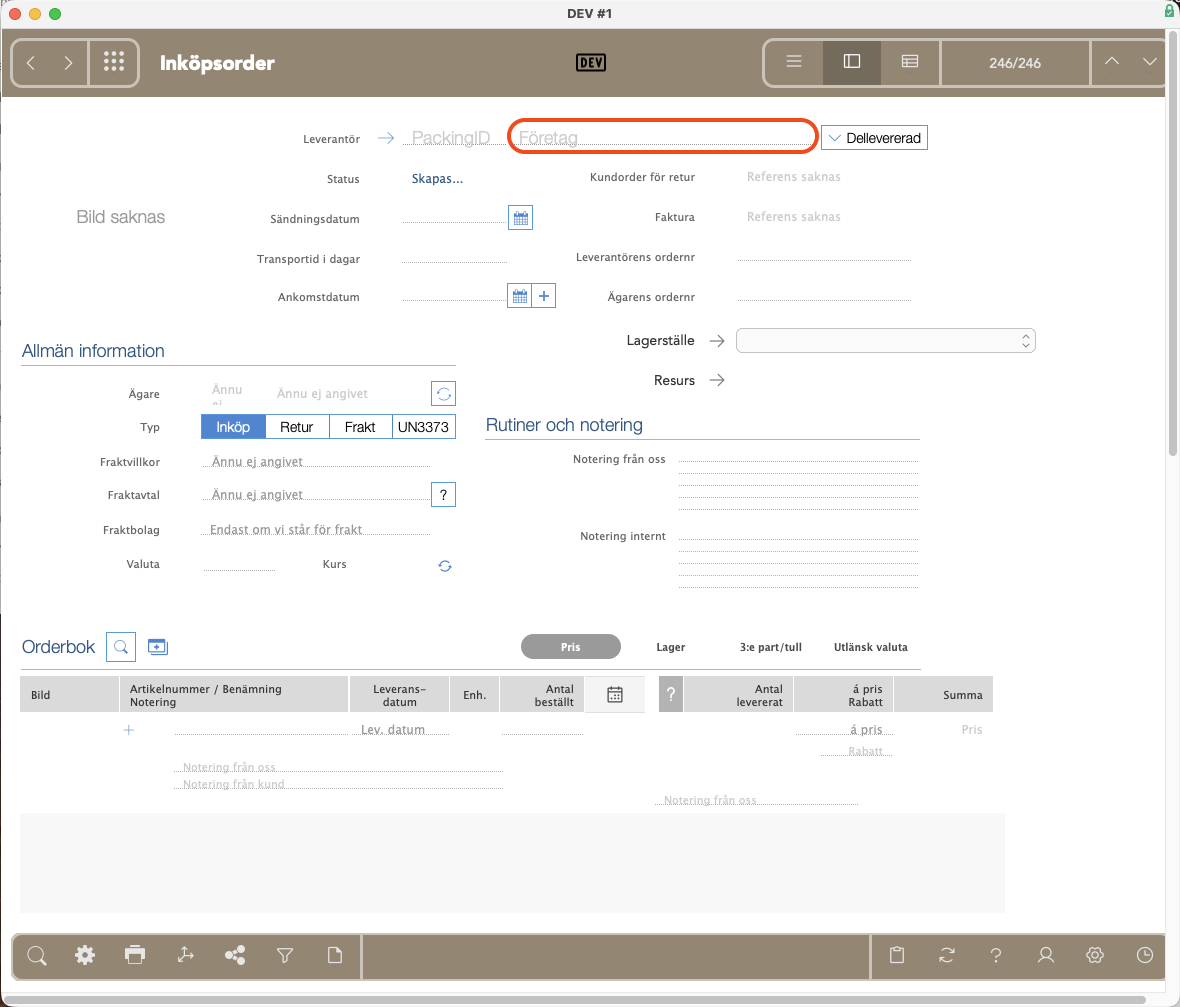Open user profile icon in bottom toolbar
The height and width of the screenshot is (1007, 1180).
[1046, 955]
